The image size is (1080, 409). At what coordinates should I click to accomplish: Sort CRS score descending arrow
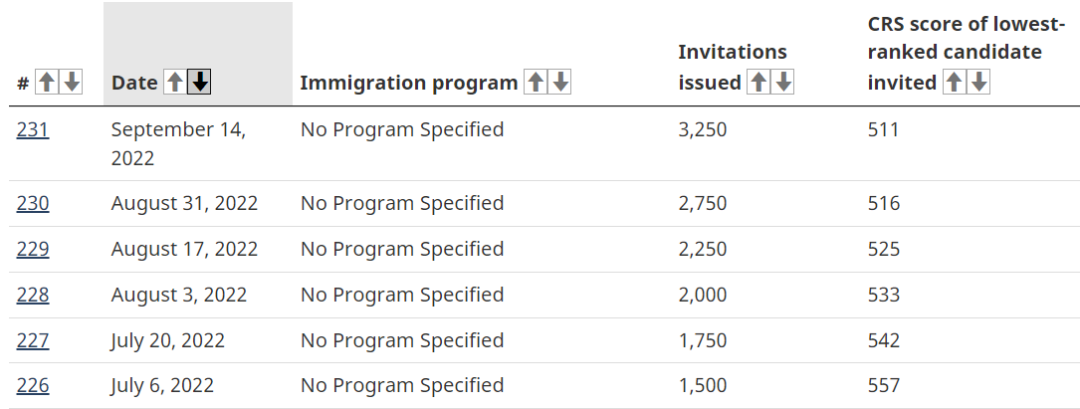point(979,83)
